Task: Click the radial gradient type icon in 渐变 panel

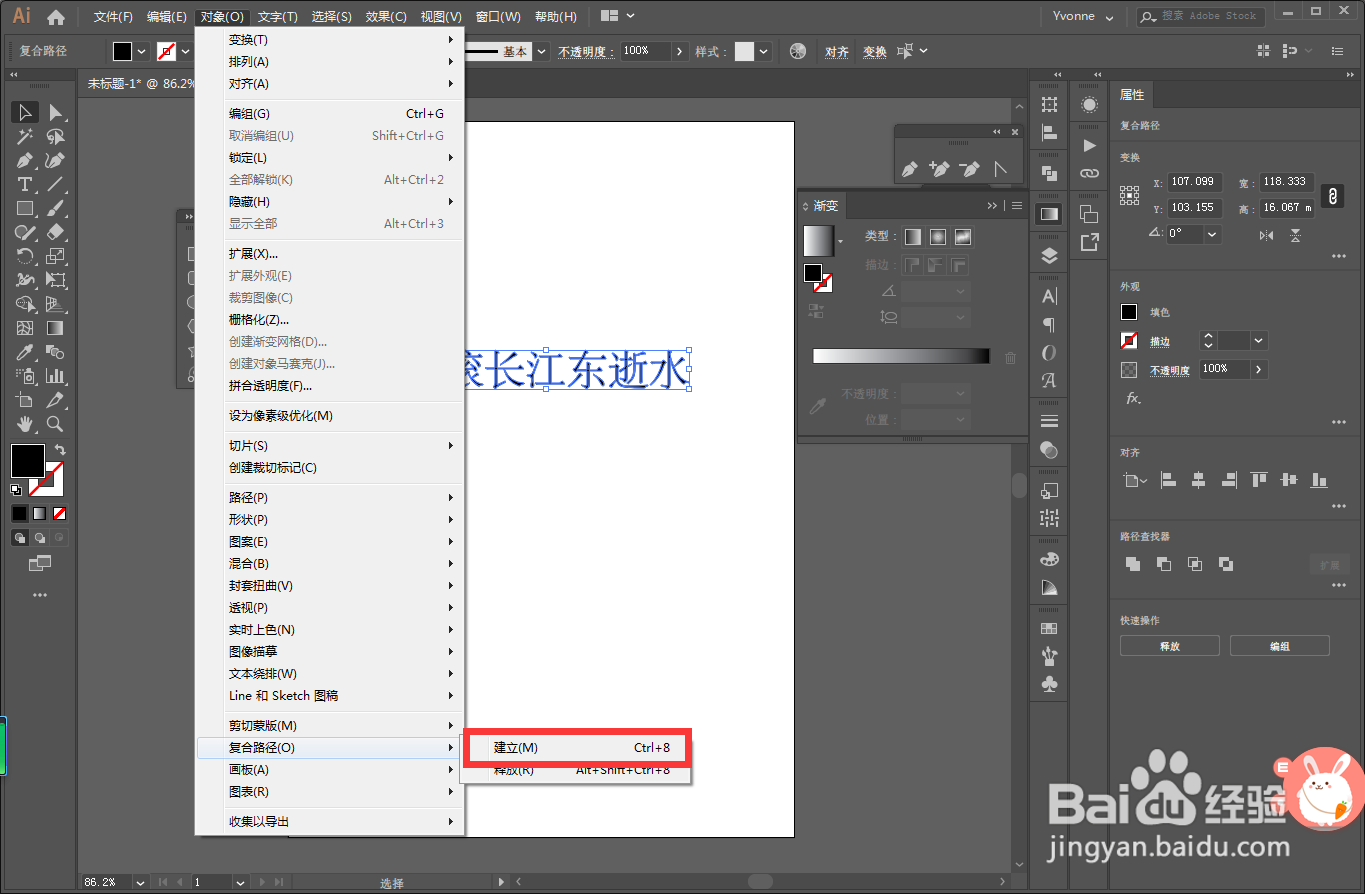Action: click(x=937, y=237)
